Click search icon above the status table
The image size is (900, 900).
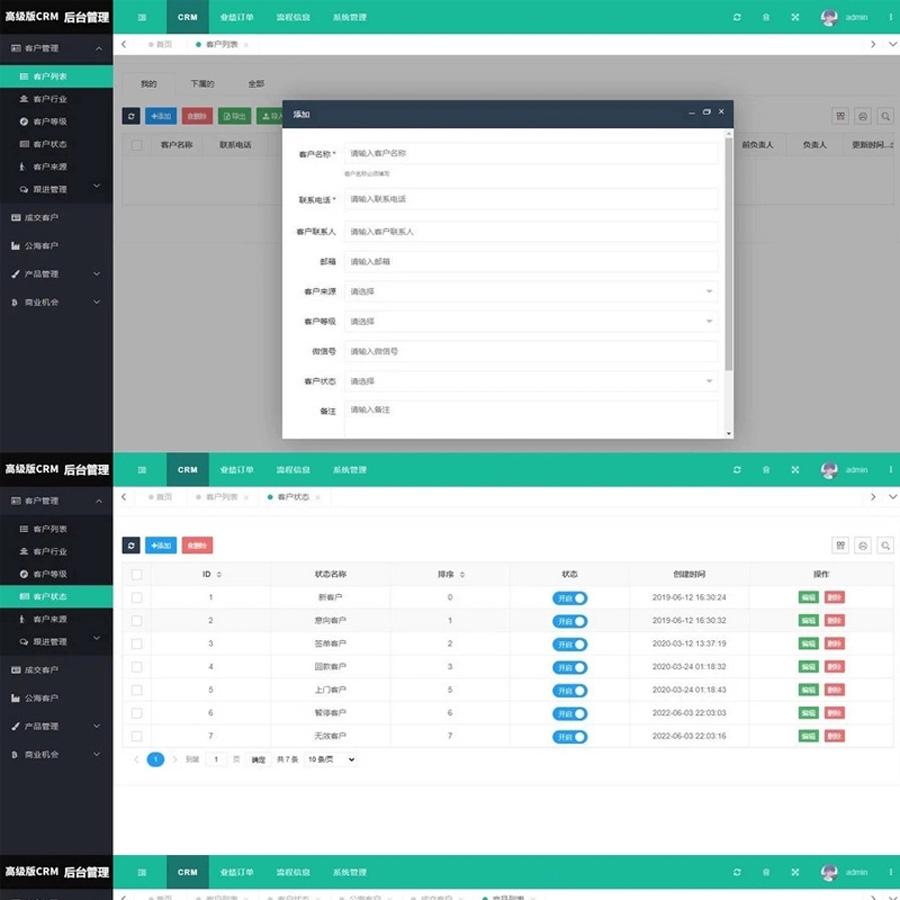pyautogui.click(x=885, y=545)
